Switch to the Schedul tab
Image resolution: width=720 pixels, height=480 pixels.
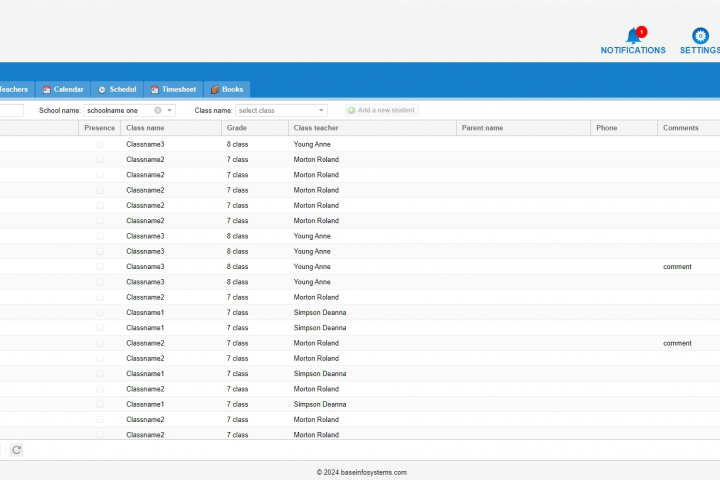[x=118, y=89]
